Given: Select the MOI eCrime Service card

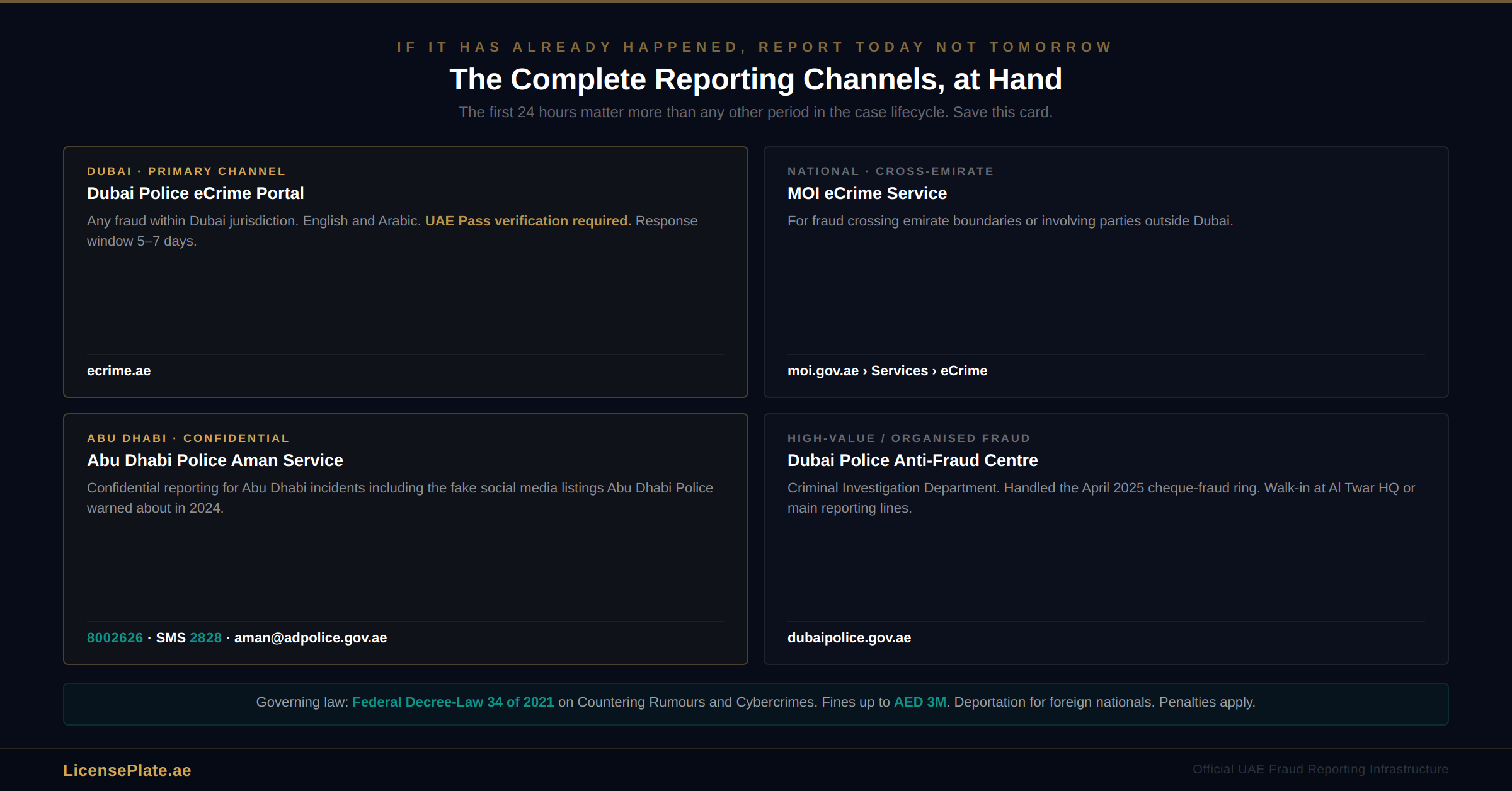Looking at the screenshot, I should (x=1106, y=272).
